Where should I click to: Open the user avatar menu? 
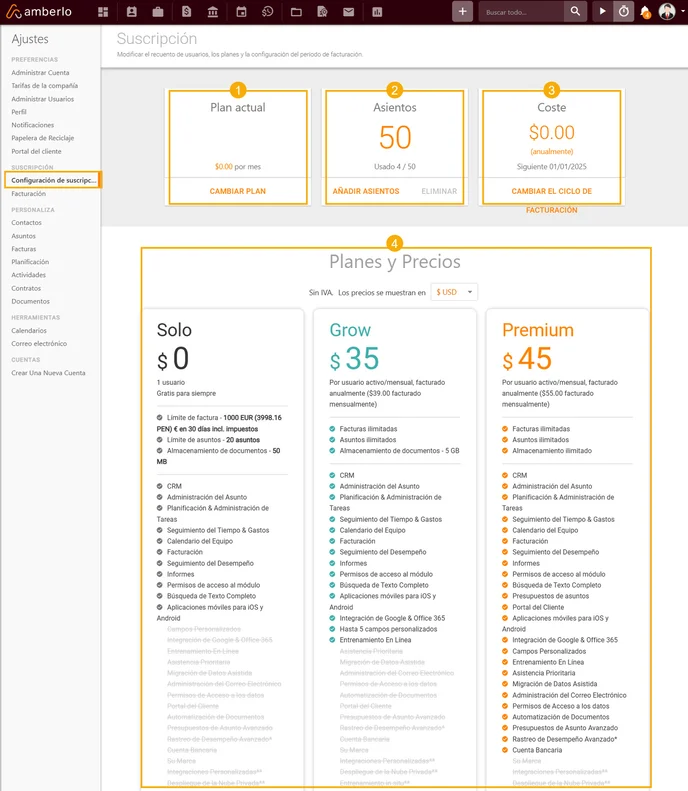[x=667, y=12]
